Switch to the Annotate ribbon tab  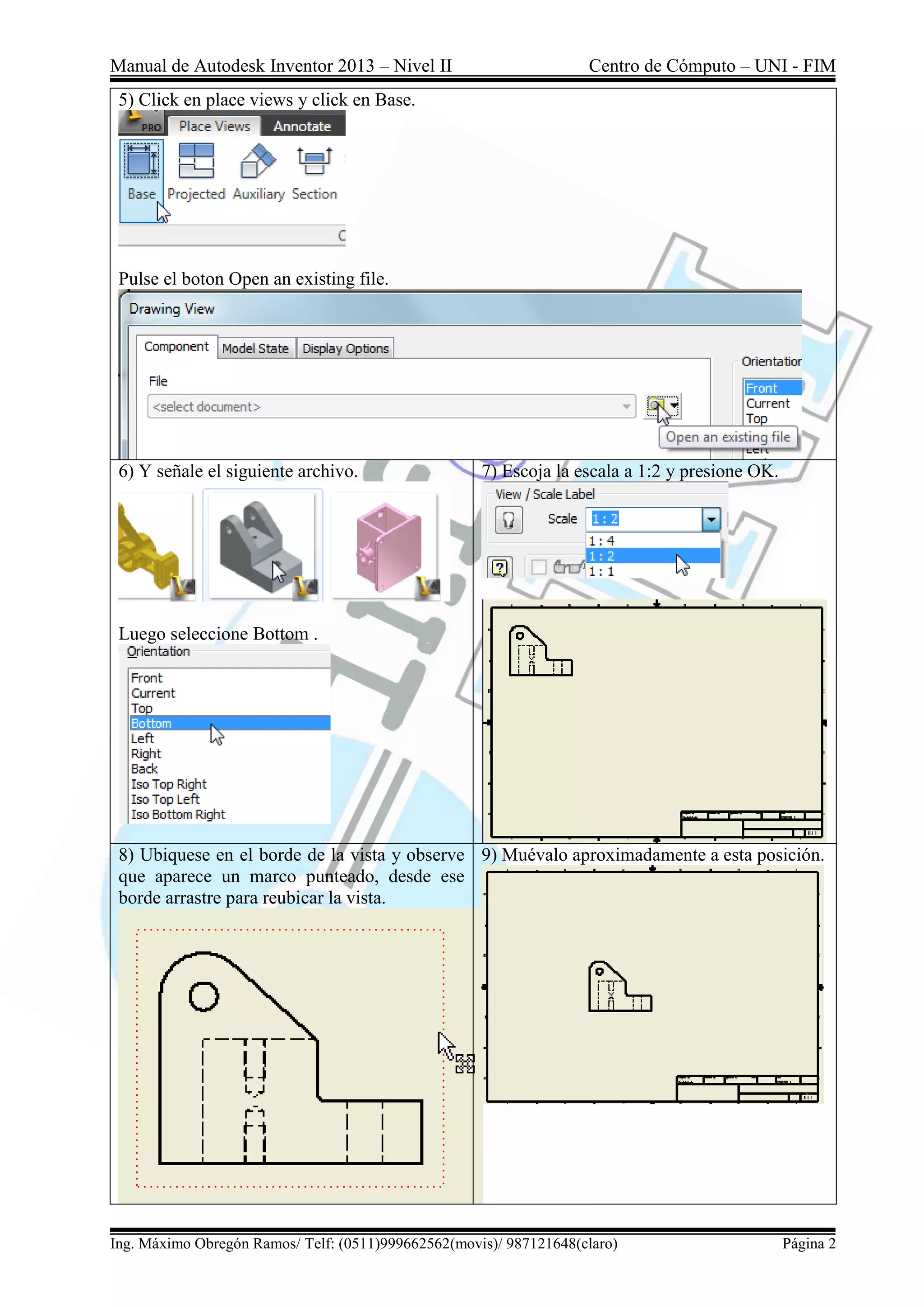coord(302,126)
